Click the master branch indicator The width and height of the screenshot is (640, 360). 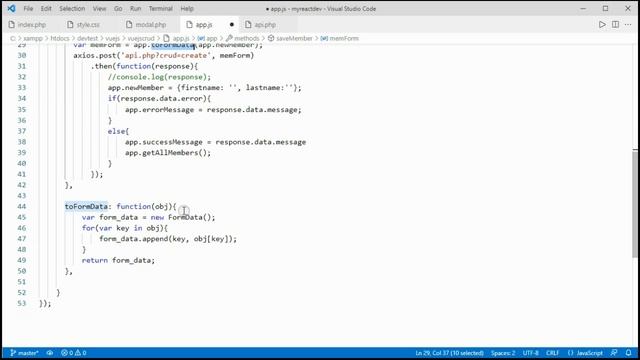(24, 353)
